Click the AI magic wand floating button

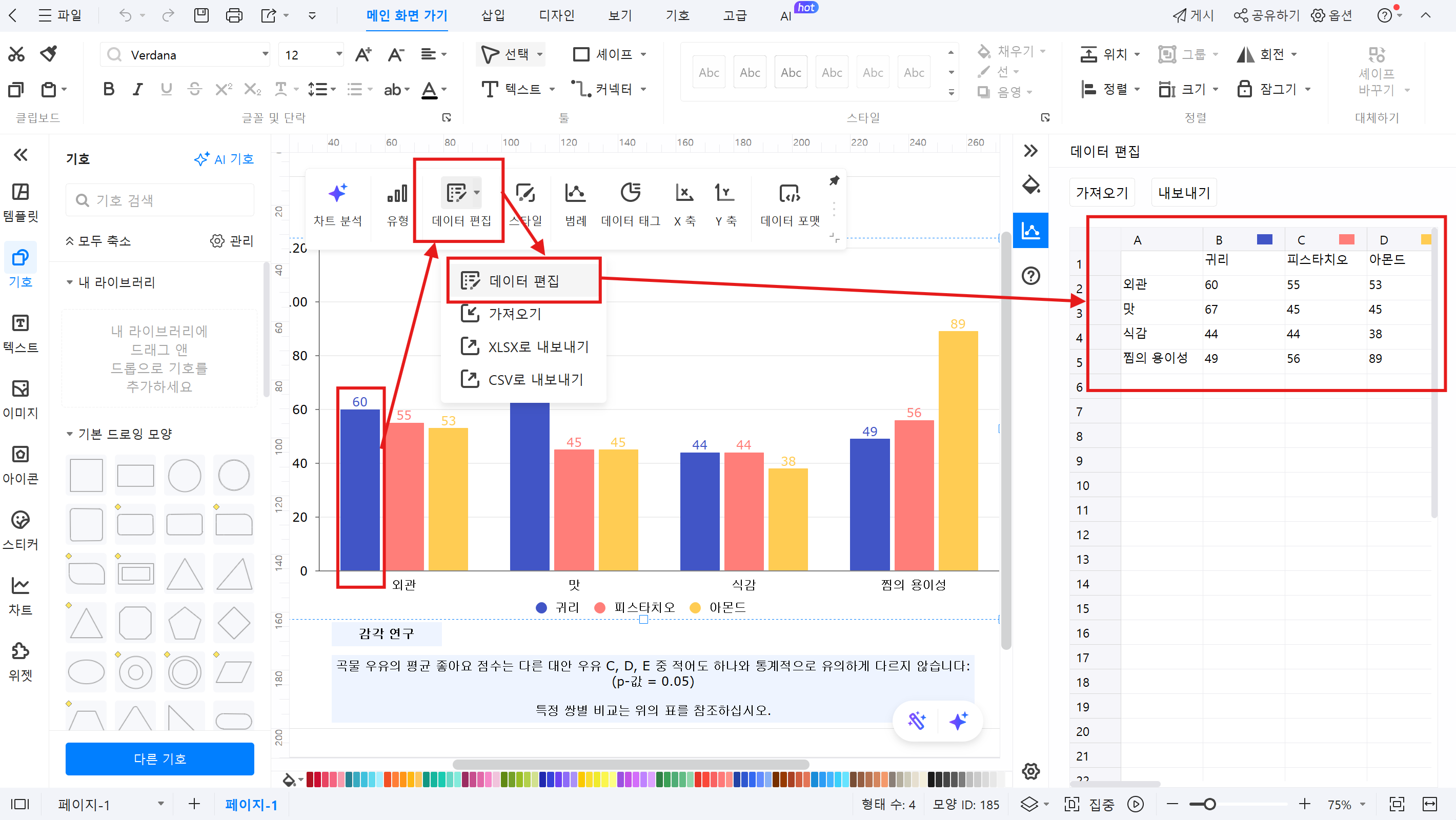(916, 721)
